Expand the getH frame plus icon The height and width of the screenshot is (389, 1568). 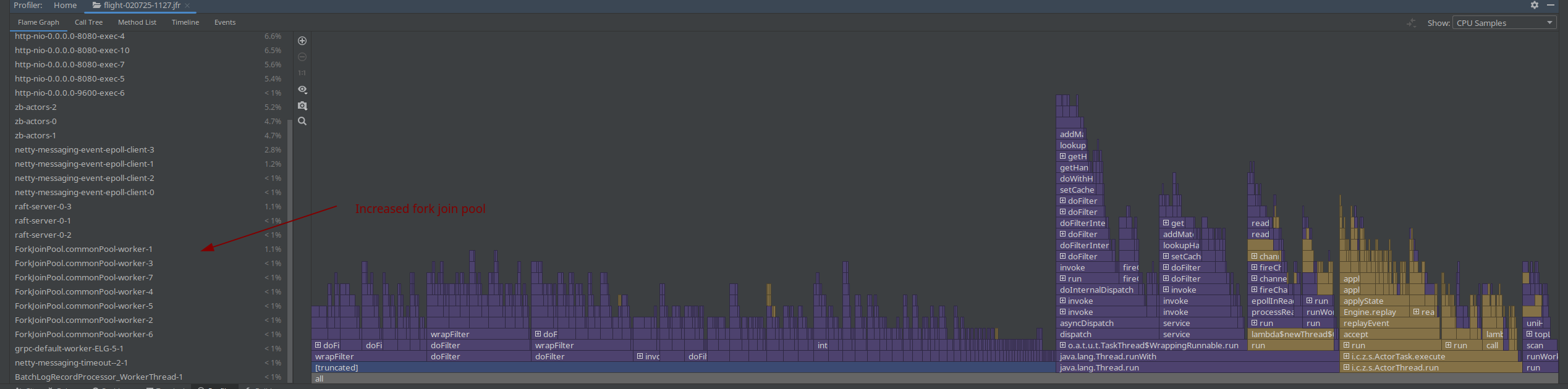(1062, 156)
